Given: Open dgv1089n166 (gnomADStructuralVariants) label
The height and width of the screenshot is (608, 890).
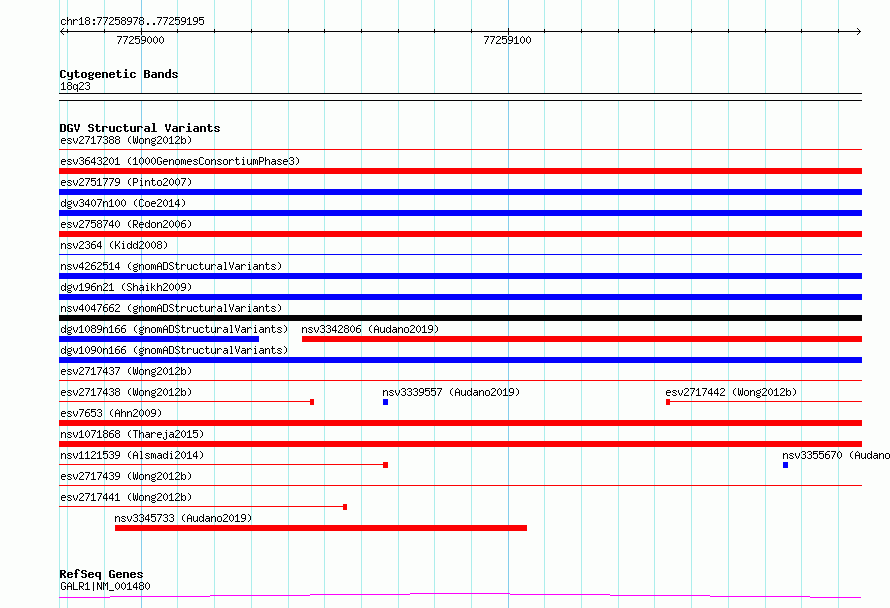Looking at the screenshot, I should coord(174,329).
